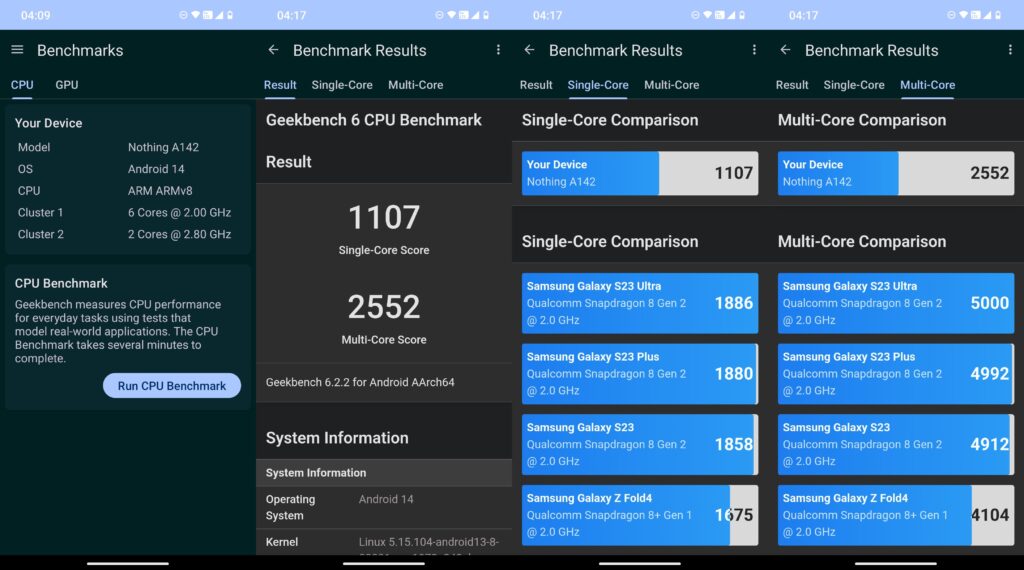
Task: Tap Your Device bar showing 1107
Action: 639,173
